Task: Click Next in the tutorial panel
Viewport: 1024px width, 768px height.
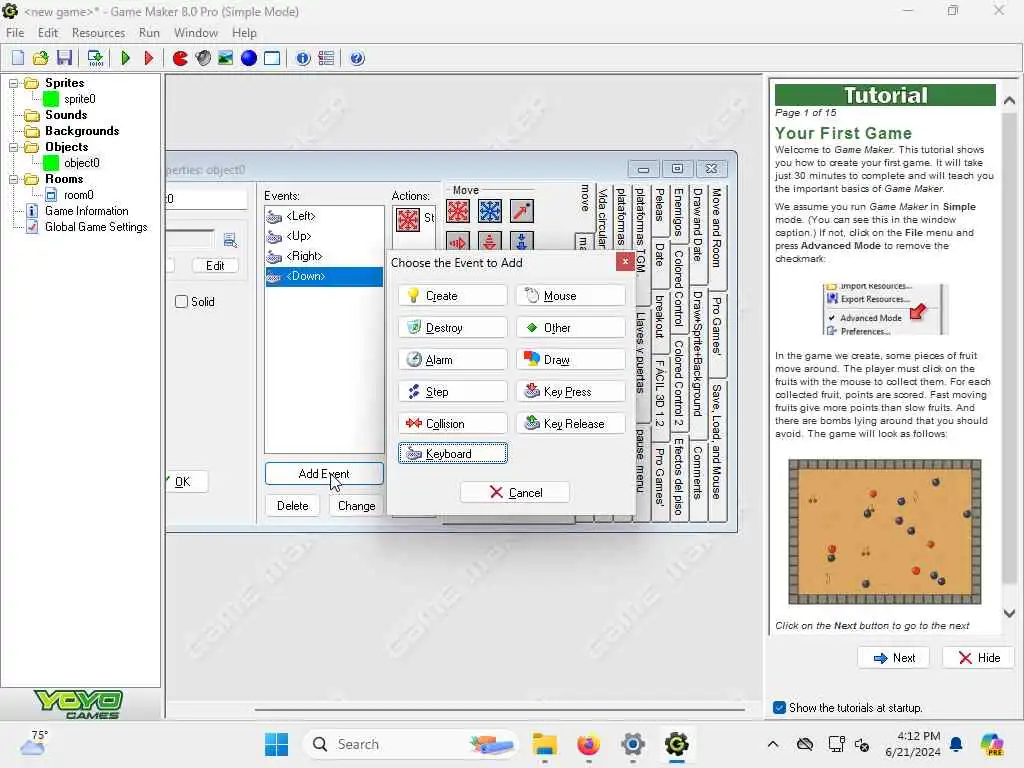Action: [x=894, y=658]
